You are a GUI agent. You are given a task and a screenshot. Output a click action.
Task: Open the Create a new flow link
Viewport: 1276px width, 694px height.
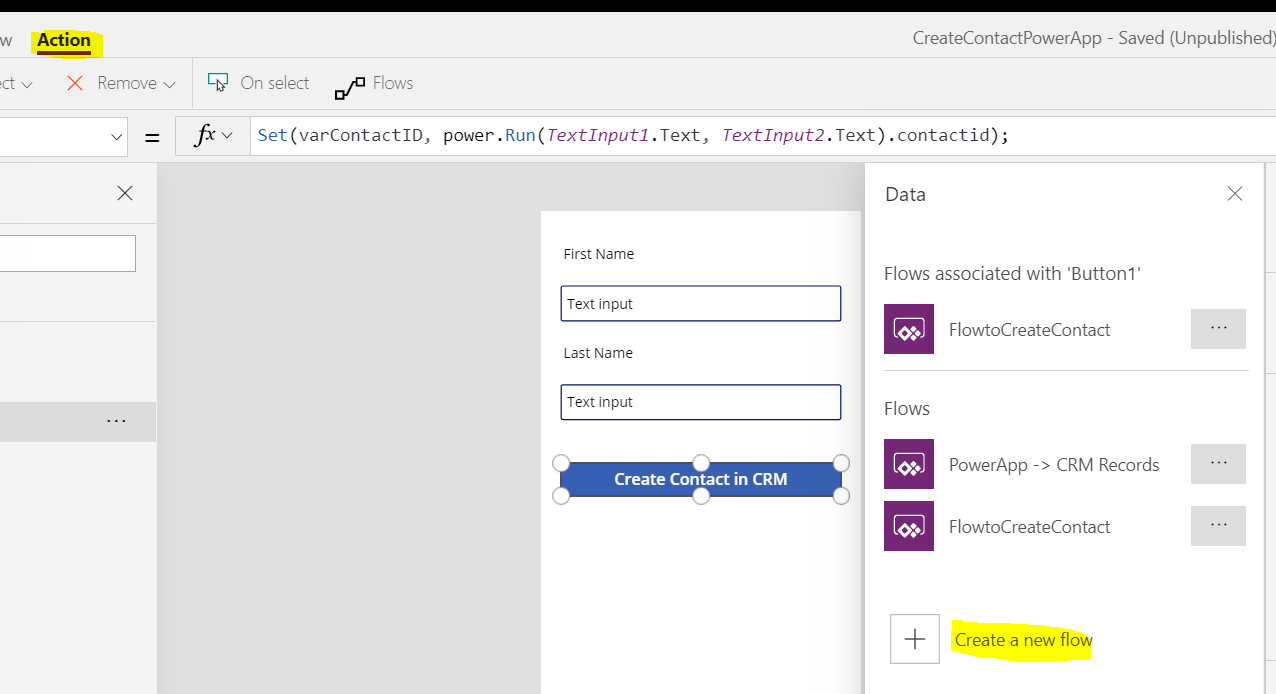[1022, 639]
